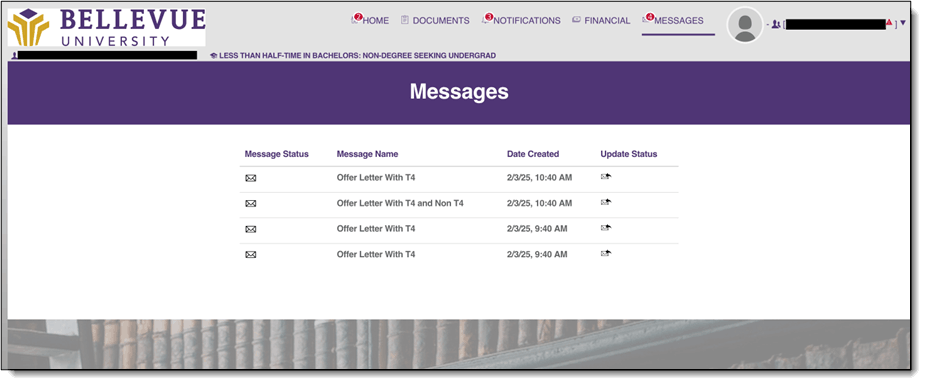Expand the user account dropdown arrow
Viewport: 927px width, 386px height.
pos(903,23)
